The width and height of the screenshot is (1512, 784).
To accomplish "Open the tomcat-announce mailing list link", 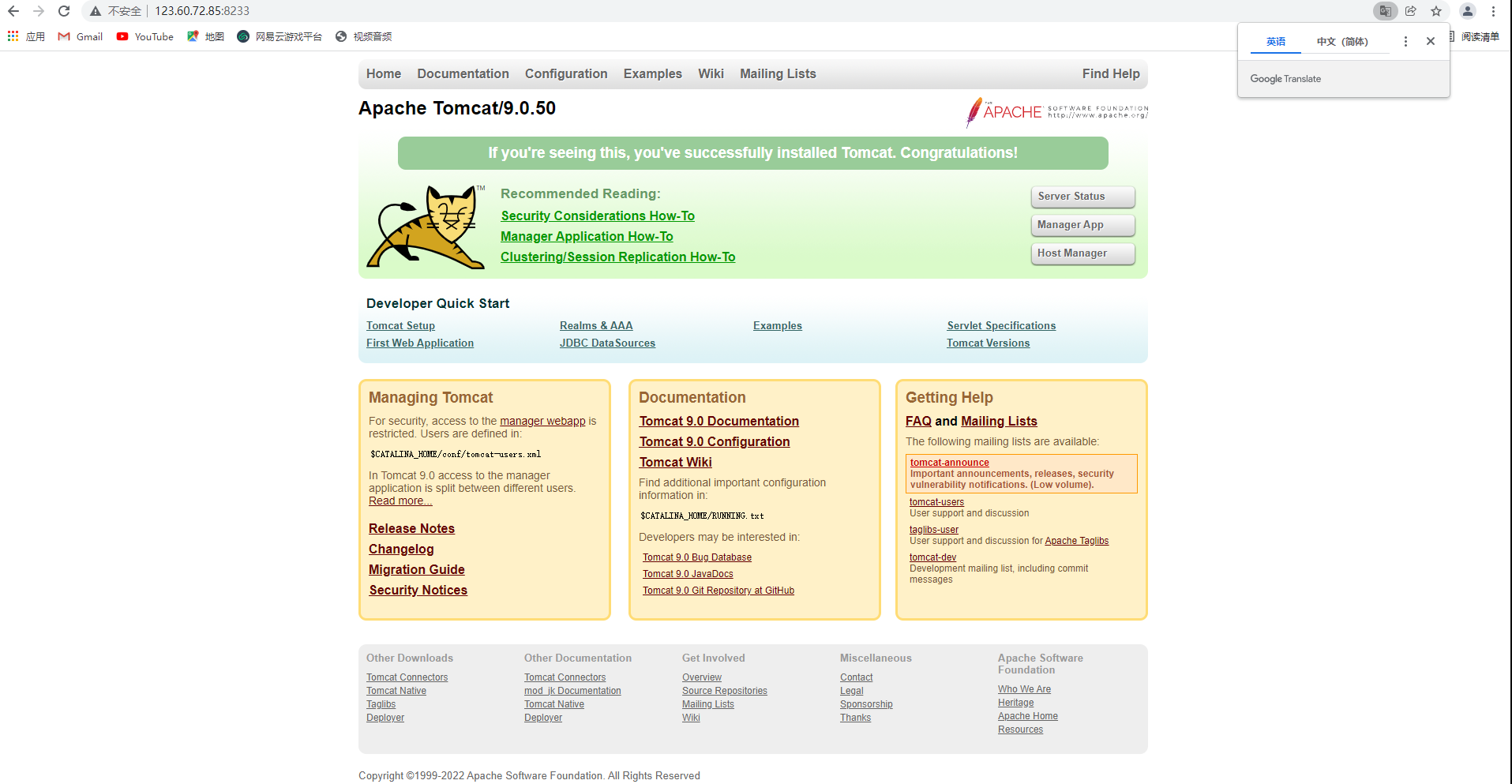I will pos(949,463).
